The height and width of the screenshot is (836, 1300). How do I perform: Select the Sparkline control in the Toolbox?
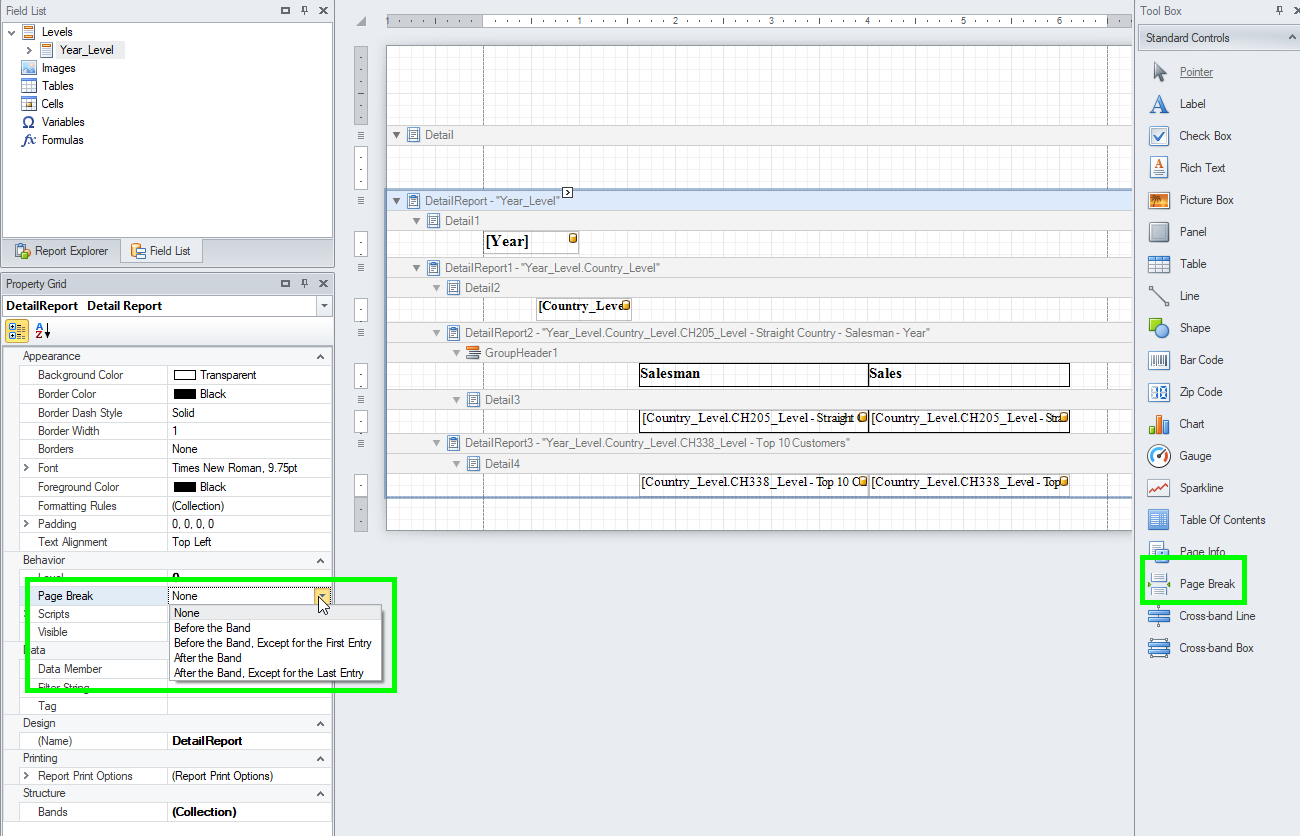click(x=1196, y=487)
